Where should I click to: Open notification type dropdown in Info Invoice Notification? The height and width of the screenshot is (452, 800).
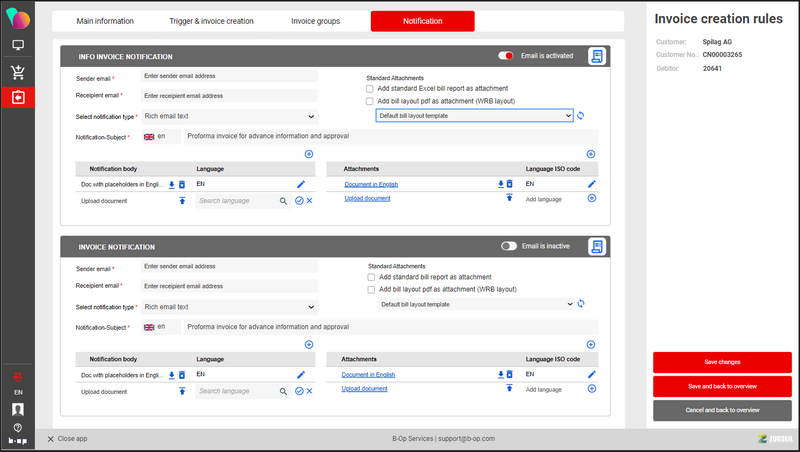pos(229,116)
